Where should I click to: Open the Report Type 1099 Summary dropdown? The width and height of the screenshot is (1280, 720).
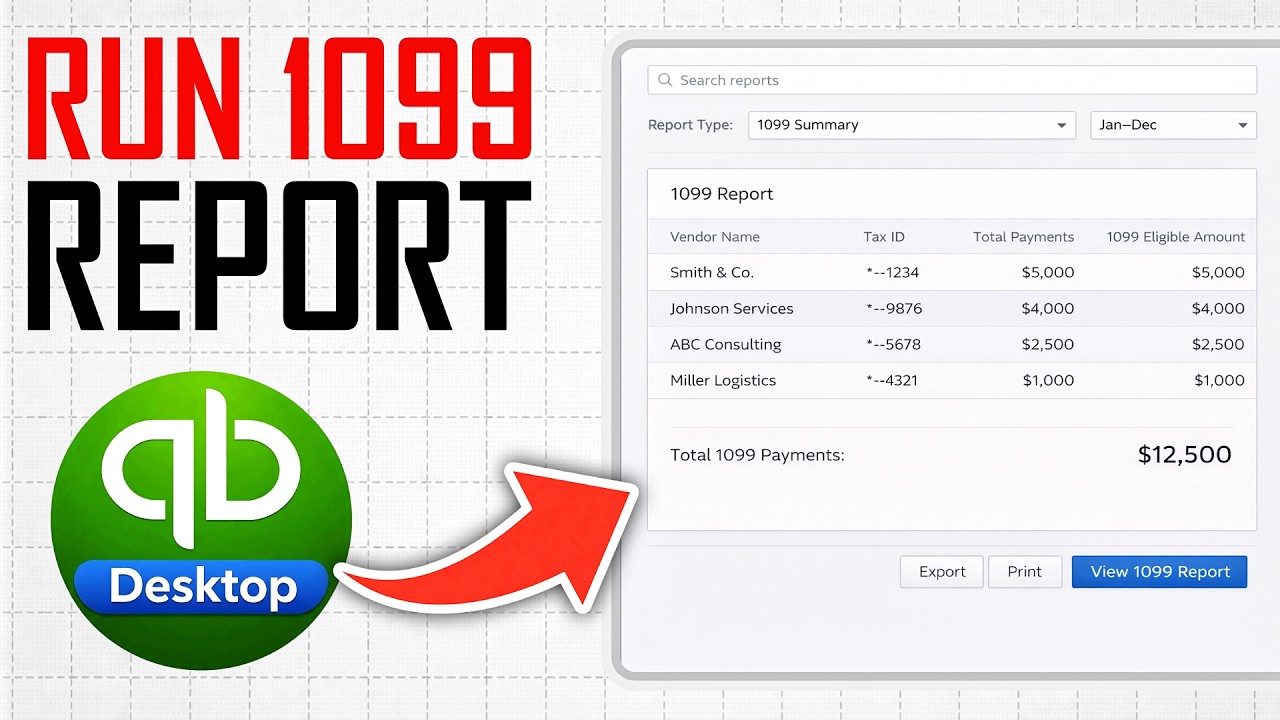click(x=912, y=125)
